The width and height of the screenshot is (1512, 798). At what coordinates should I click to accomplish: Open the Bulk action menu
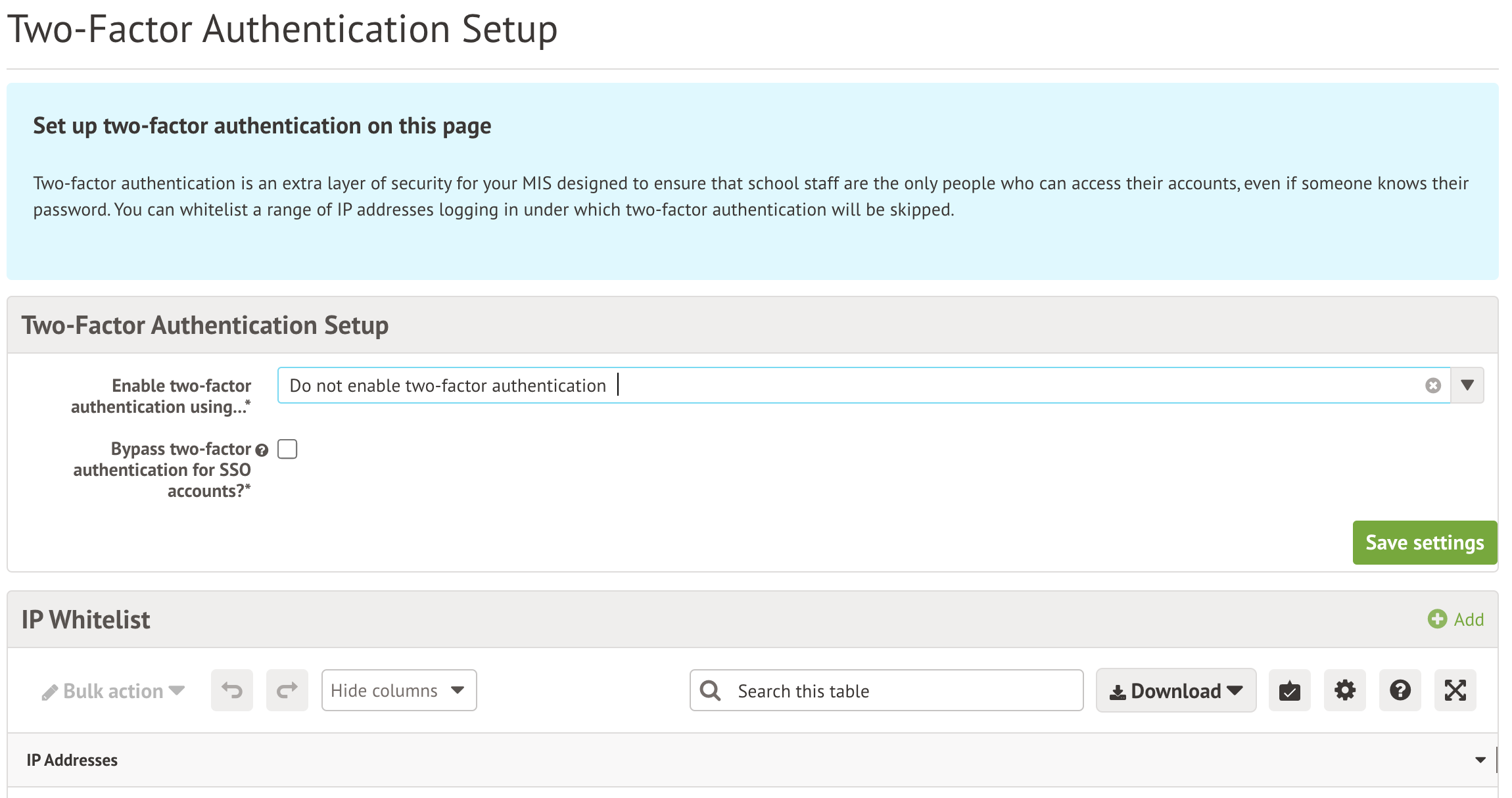(113, 691)
